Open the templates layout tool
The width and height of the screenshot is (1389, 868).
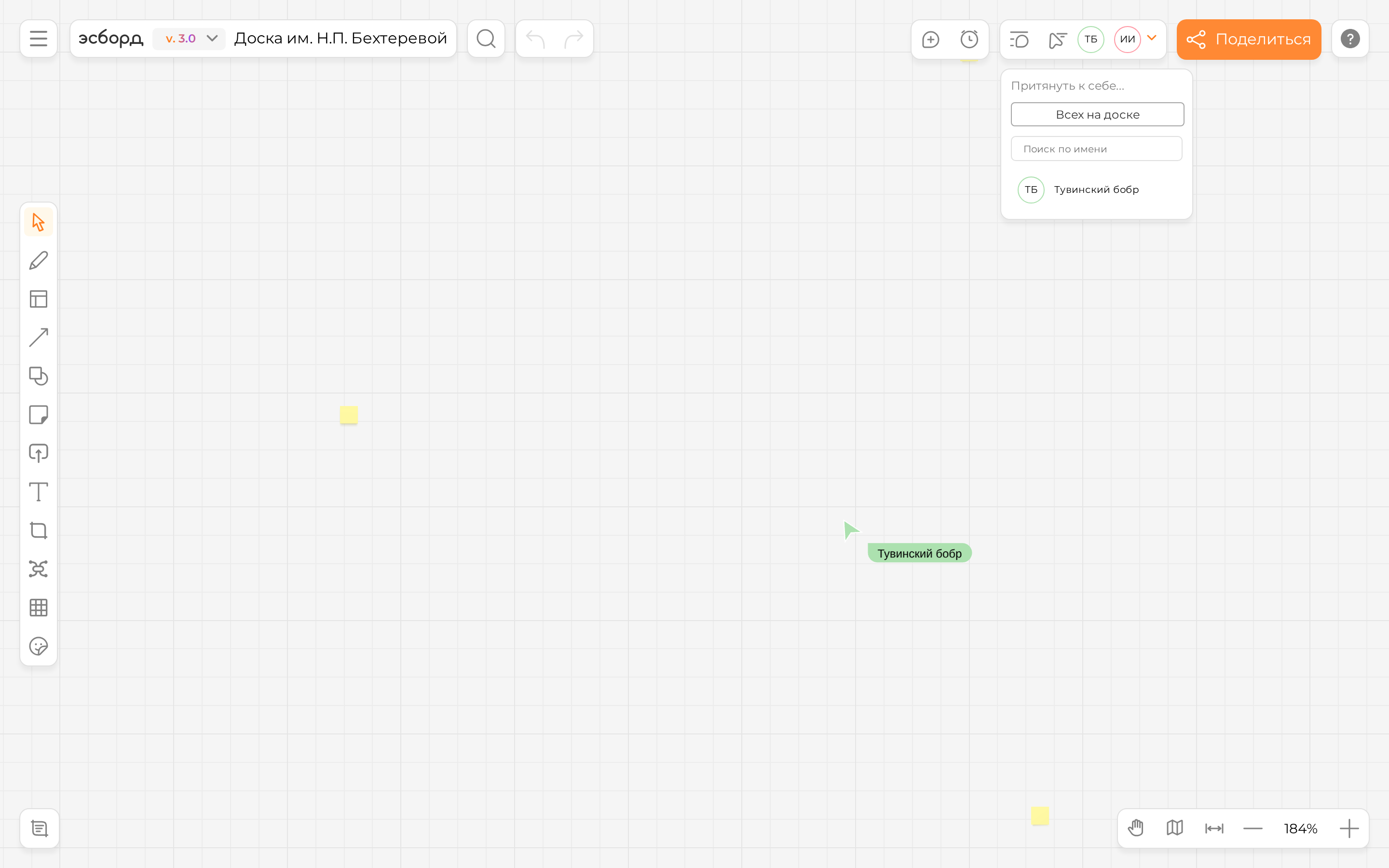click(x=39, y=298)
